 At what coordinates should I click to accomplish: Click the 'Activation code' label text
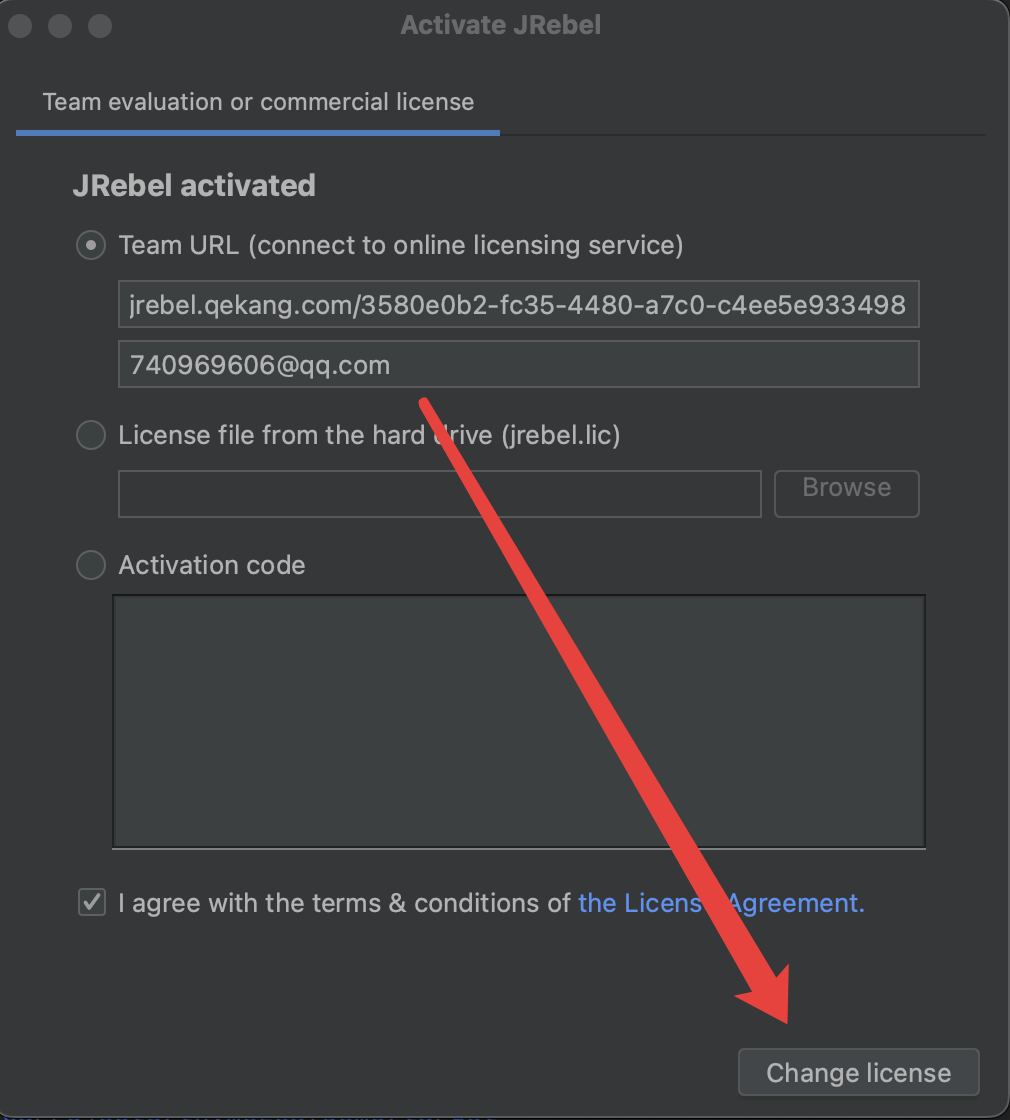point(212,565)
